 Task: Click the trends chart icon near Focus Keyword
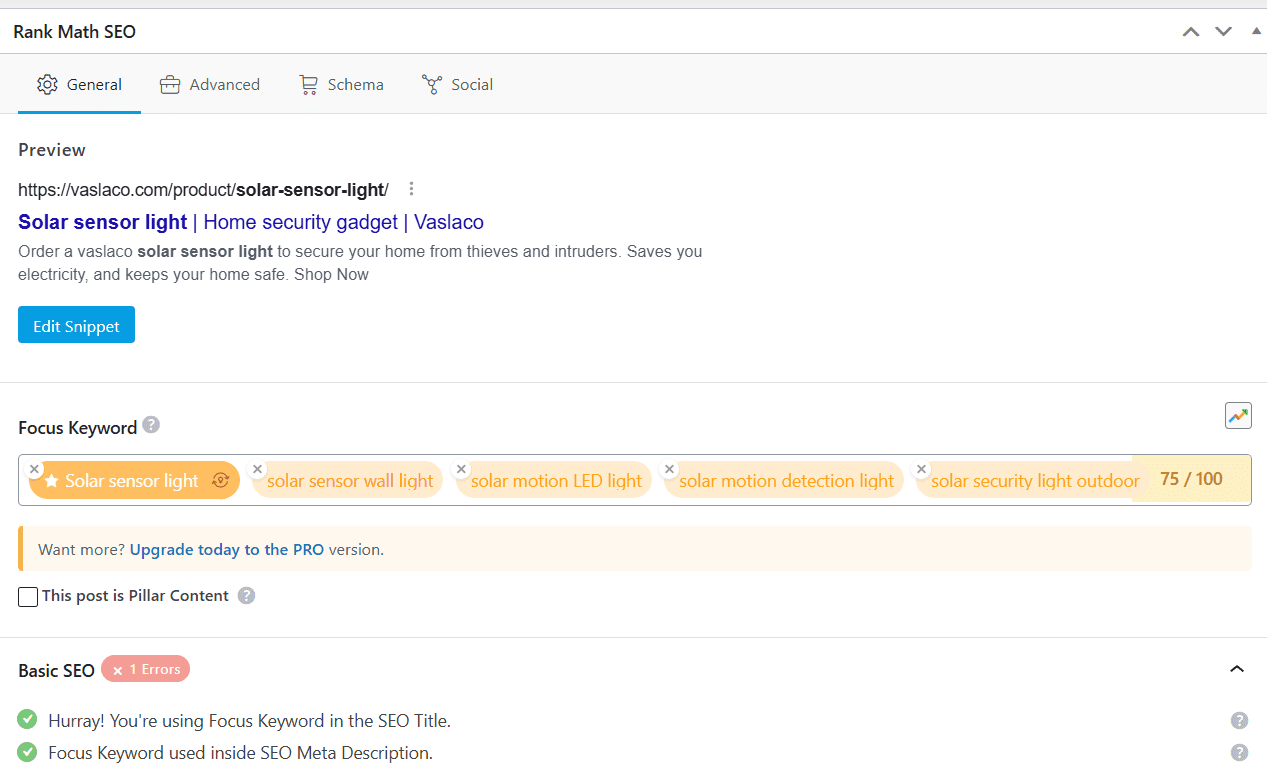(1238, 415)
